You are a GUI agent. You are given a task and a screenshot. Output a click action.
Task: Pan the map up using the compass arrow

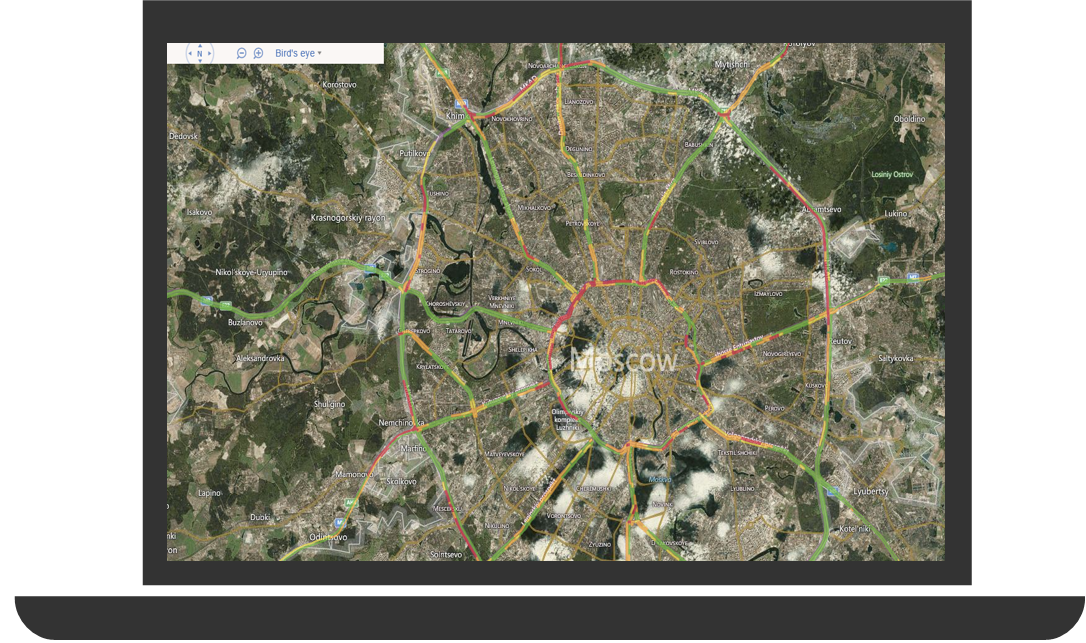pyautogui.click(x=200, y=46)
